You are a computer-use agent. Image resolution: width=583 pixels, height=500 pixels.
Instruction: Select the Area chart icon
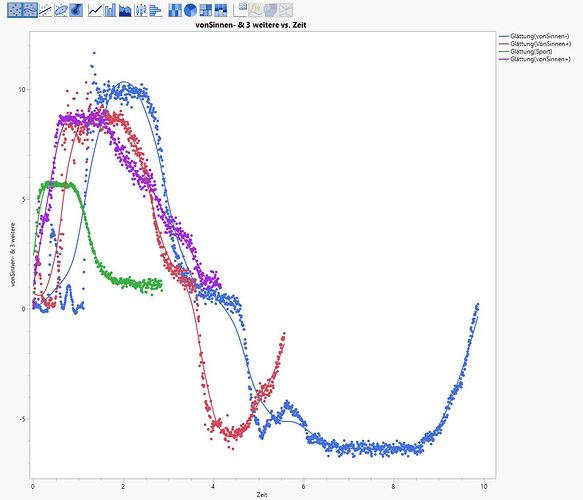click(x=125, y=10)
